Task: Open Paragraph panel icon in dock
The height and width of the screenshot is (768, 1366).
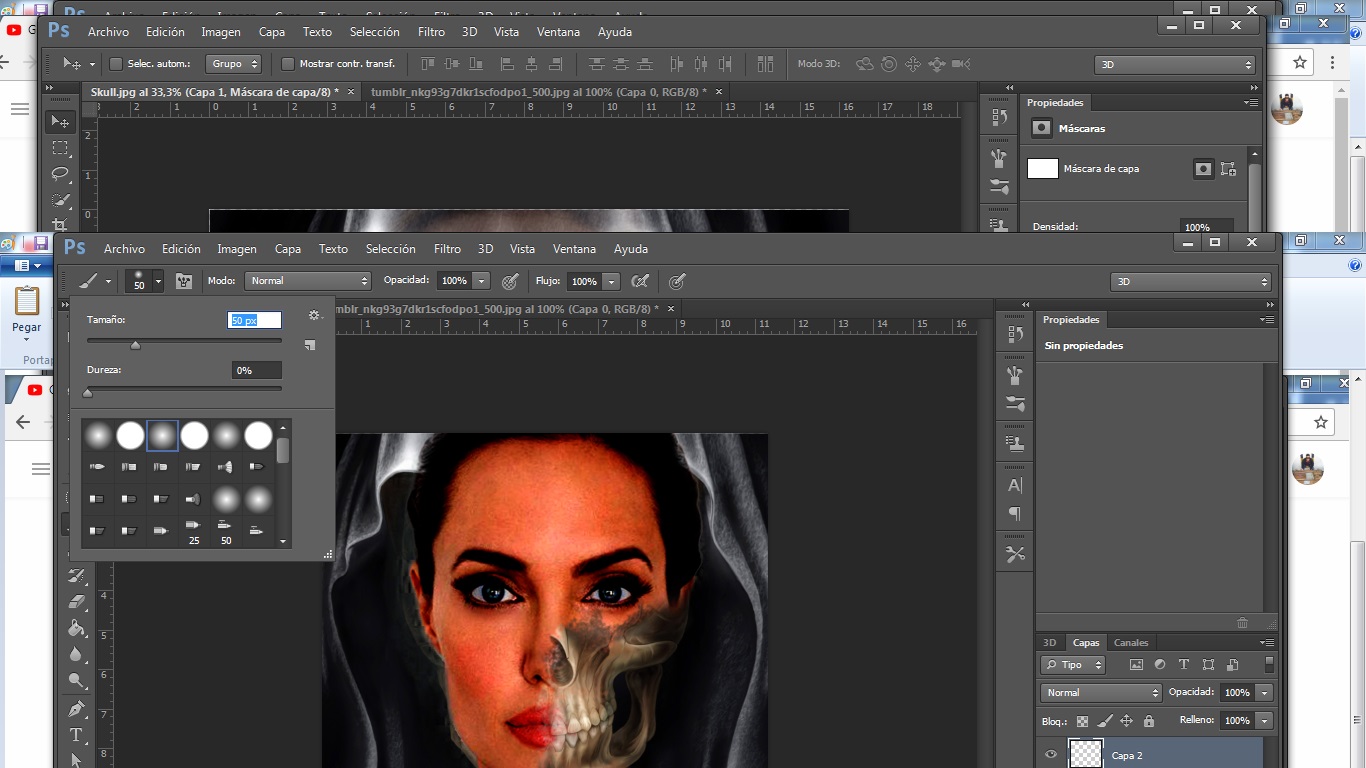Action: coord(1015,514)
